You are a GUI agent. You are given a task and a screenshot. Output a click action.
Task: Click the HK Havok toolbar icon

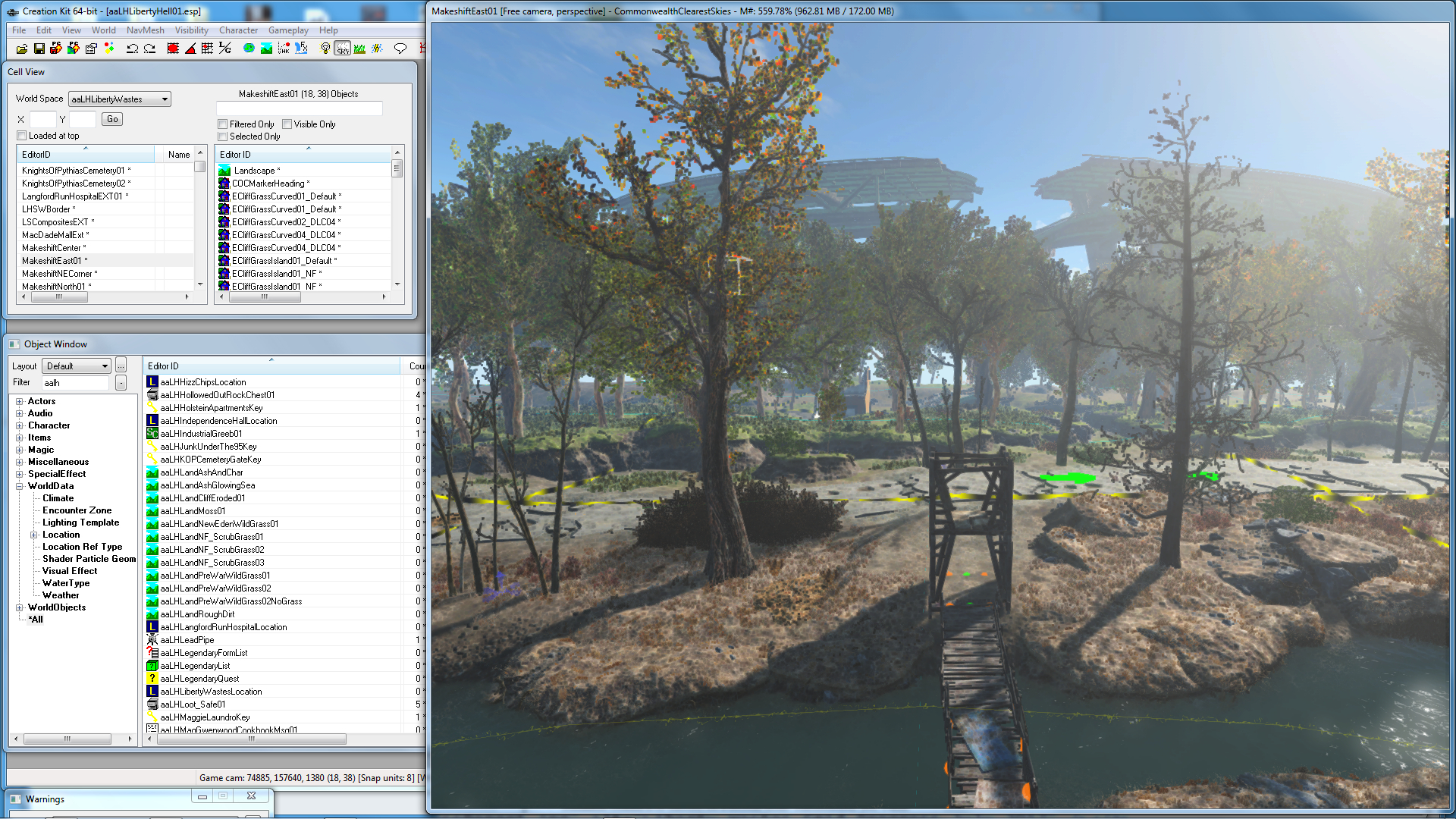(284, 49)
